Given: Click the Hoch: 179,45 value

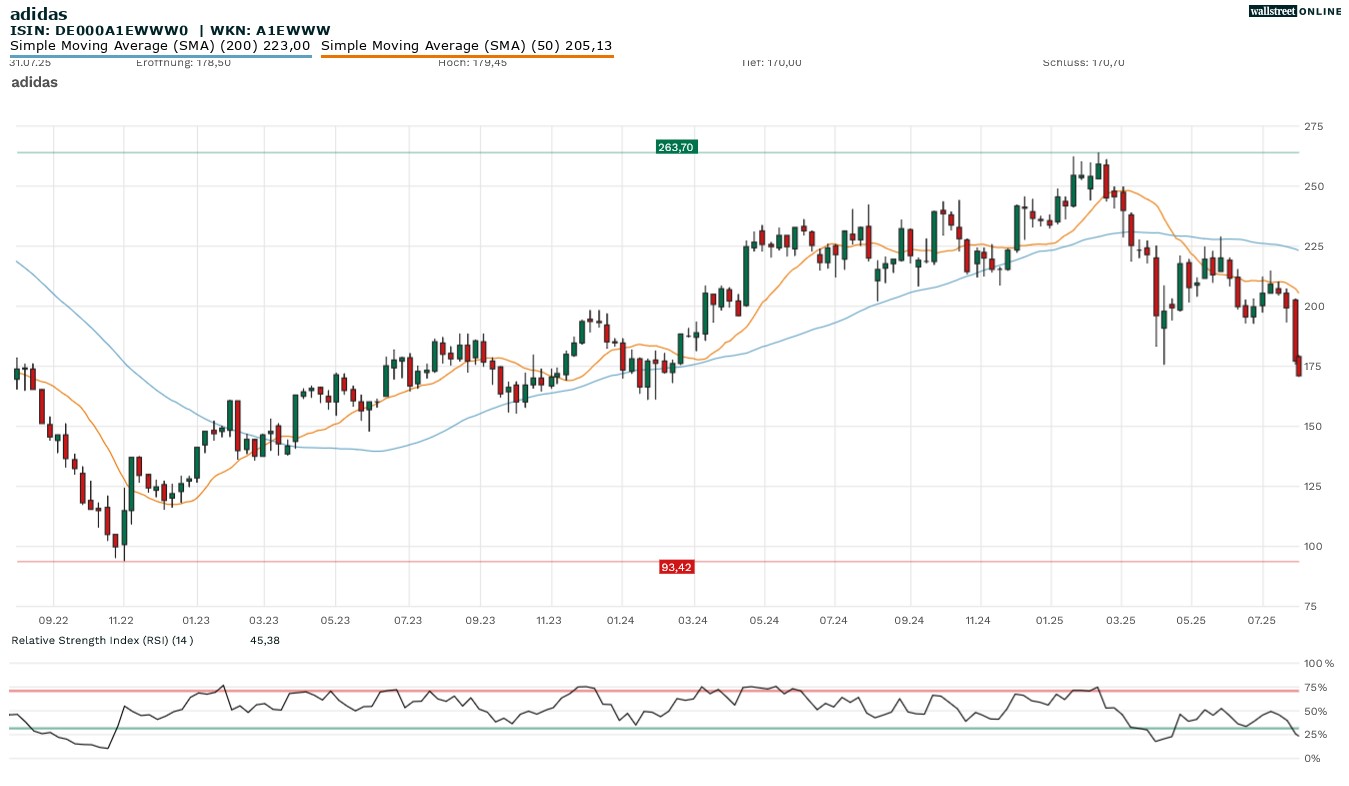Looking at the screenshot, I should tap(472, 62).
